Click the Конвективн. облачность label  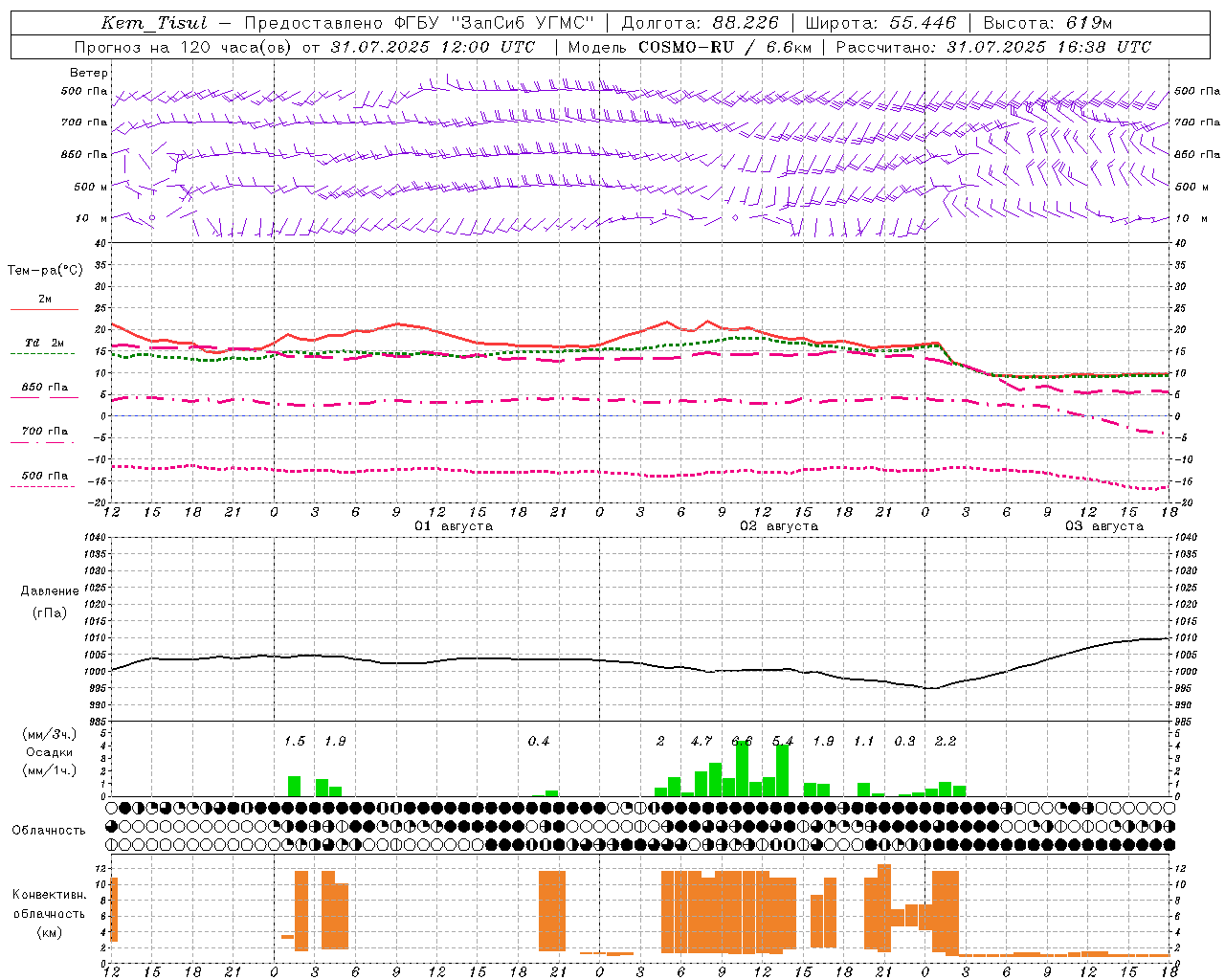pos(49,904)
